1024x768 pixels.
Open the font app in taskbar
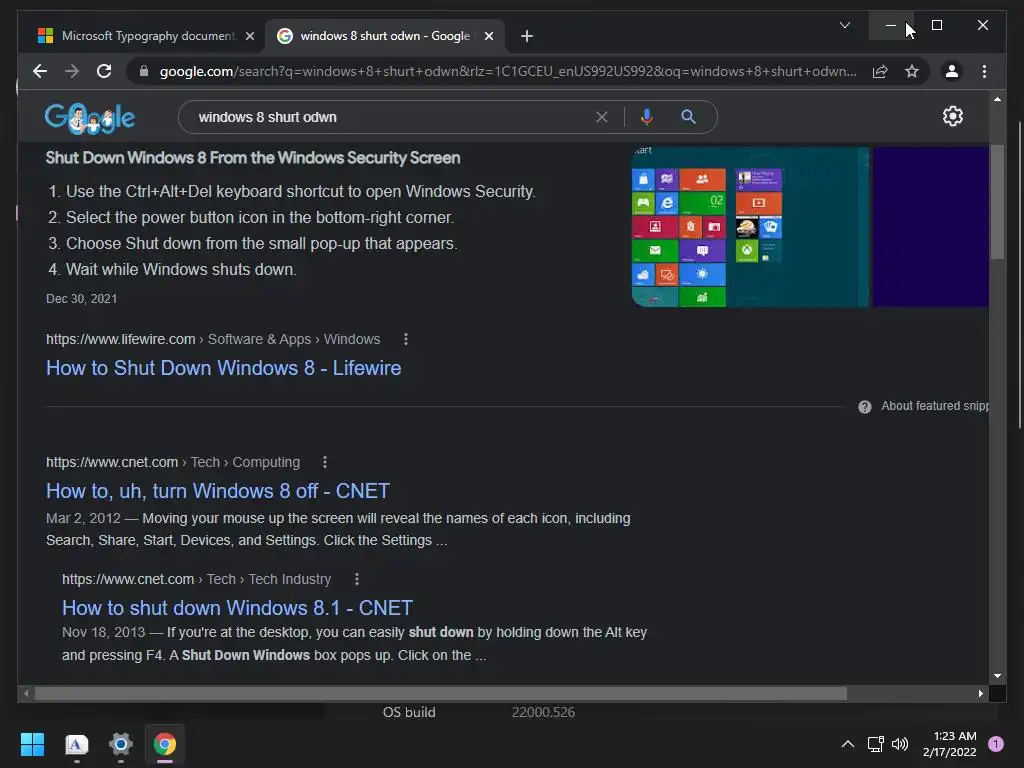pos(76,744)
